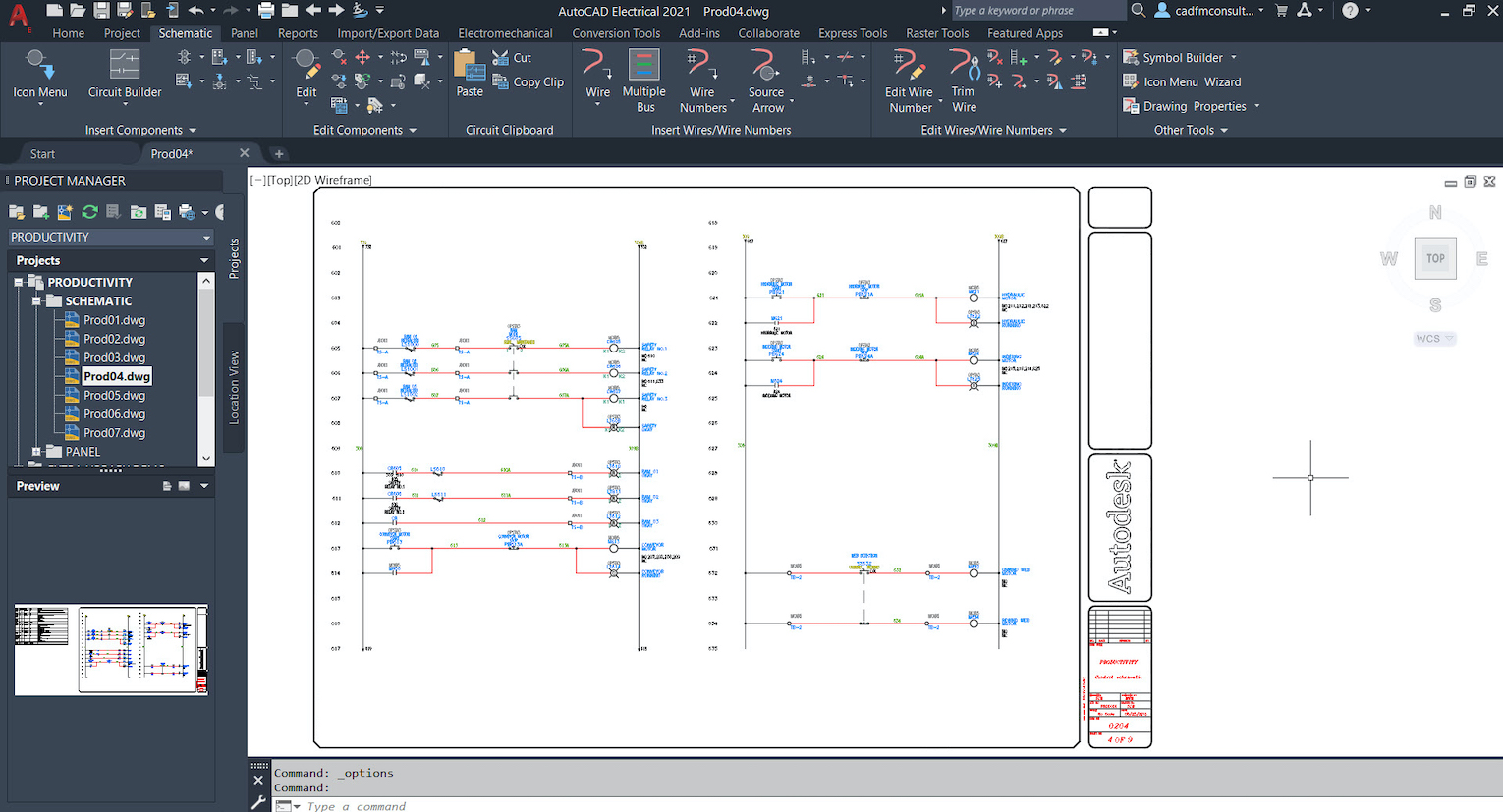Switch to the Reports ribbon tab
This screenshot has width=1503, height=812.
[x=298, y=33]
